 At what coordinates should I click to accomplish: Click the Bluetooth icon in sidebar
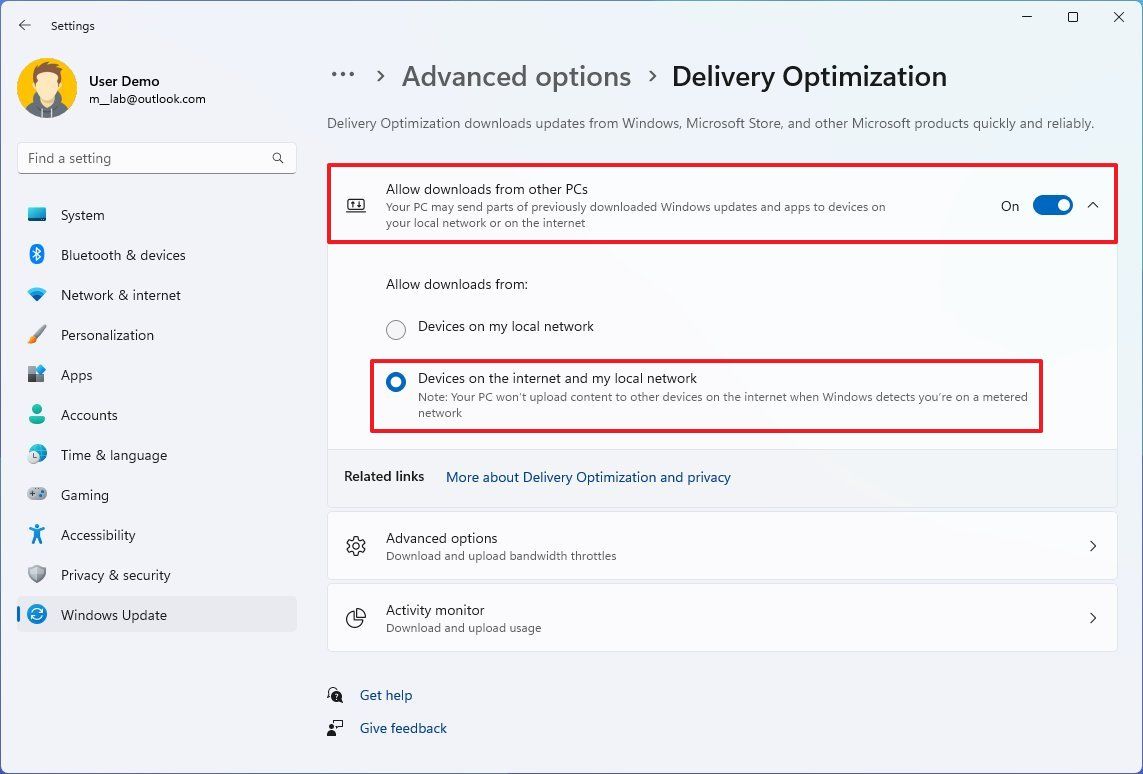36,254
